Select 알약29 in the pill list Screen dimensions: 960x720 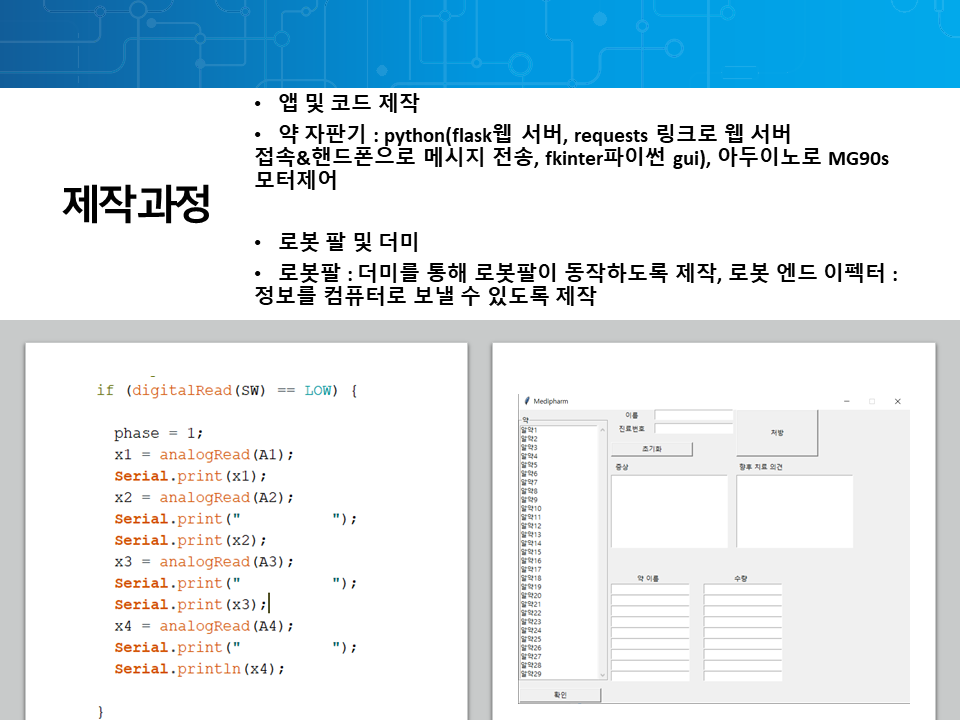531,673
